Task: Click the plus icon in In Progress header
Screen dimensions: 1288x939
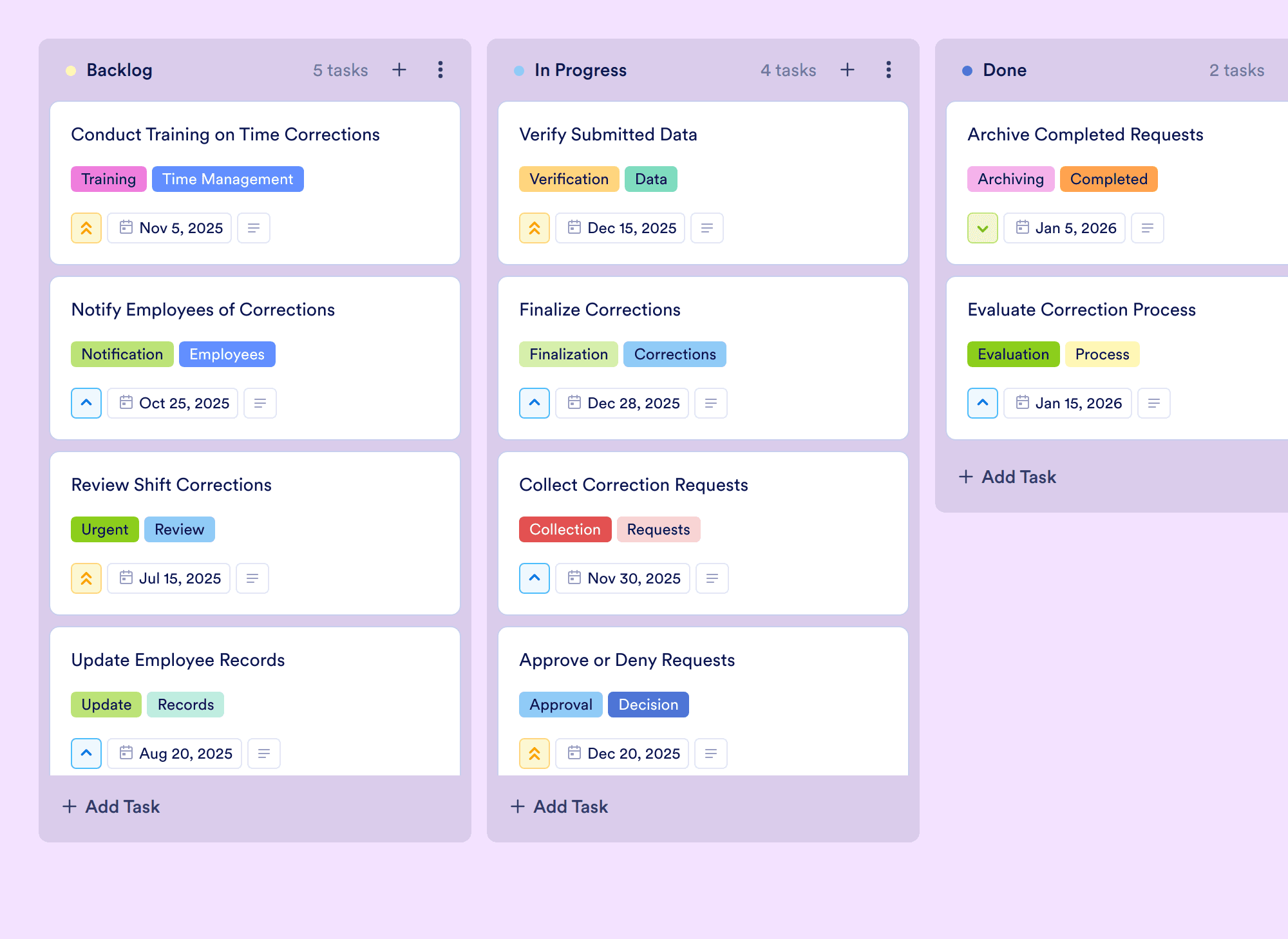Action: (848, 70)
